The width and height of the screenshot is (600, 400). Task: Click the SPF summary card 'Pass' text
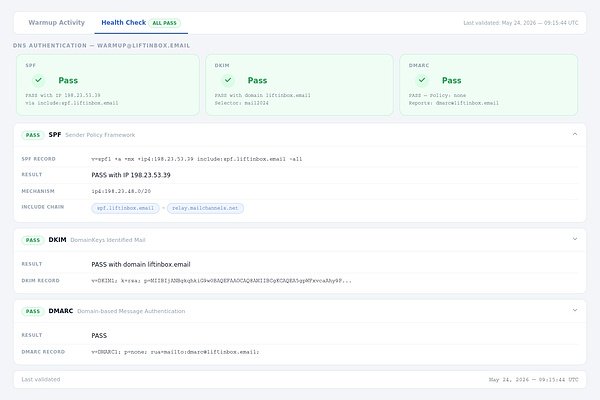[x=68, y=80]
